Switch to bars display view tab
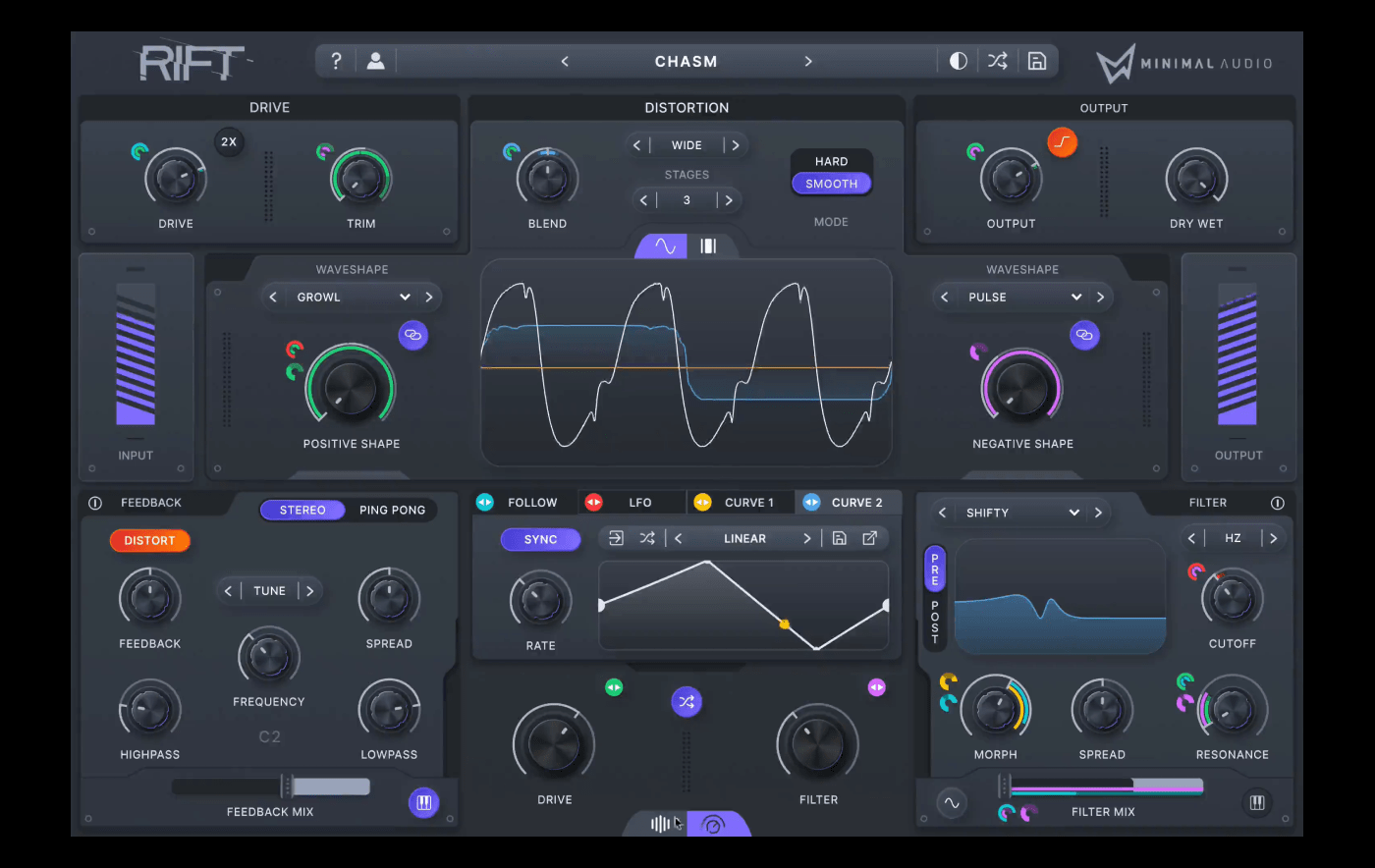 (x=708, y=246)
